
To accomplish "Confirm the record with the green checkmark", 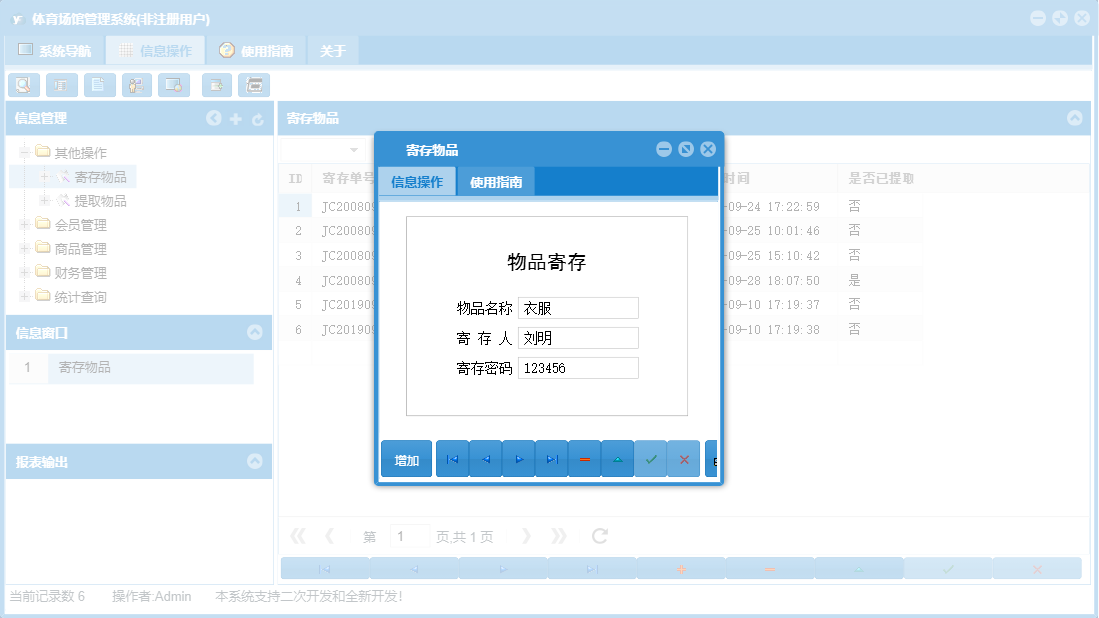I will click(x=651, y=459).
